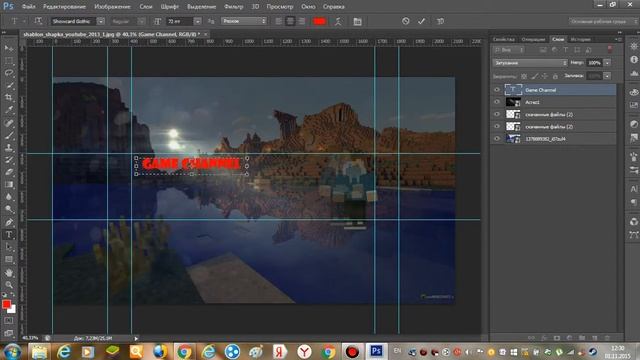Select the Lasso tool

tap(9, 73)
